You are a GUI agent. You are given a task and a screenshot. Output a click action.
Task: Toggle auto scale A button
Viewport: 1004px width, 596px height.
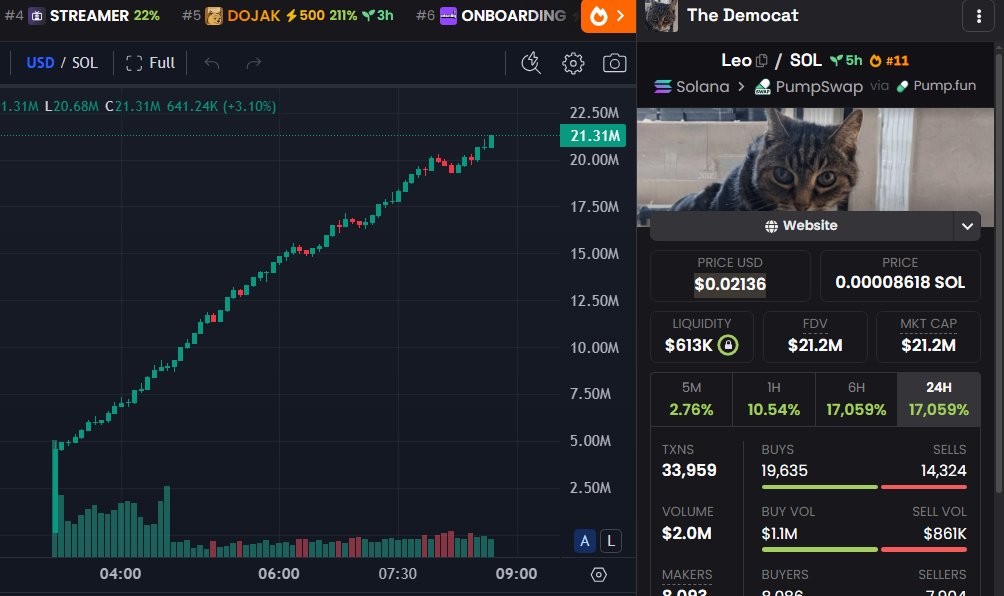click(585, 541)
